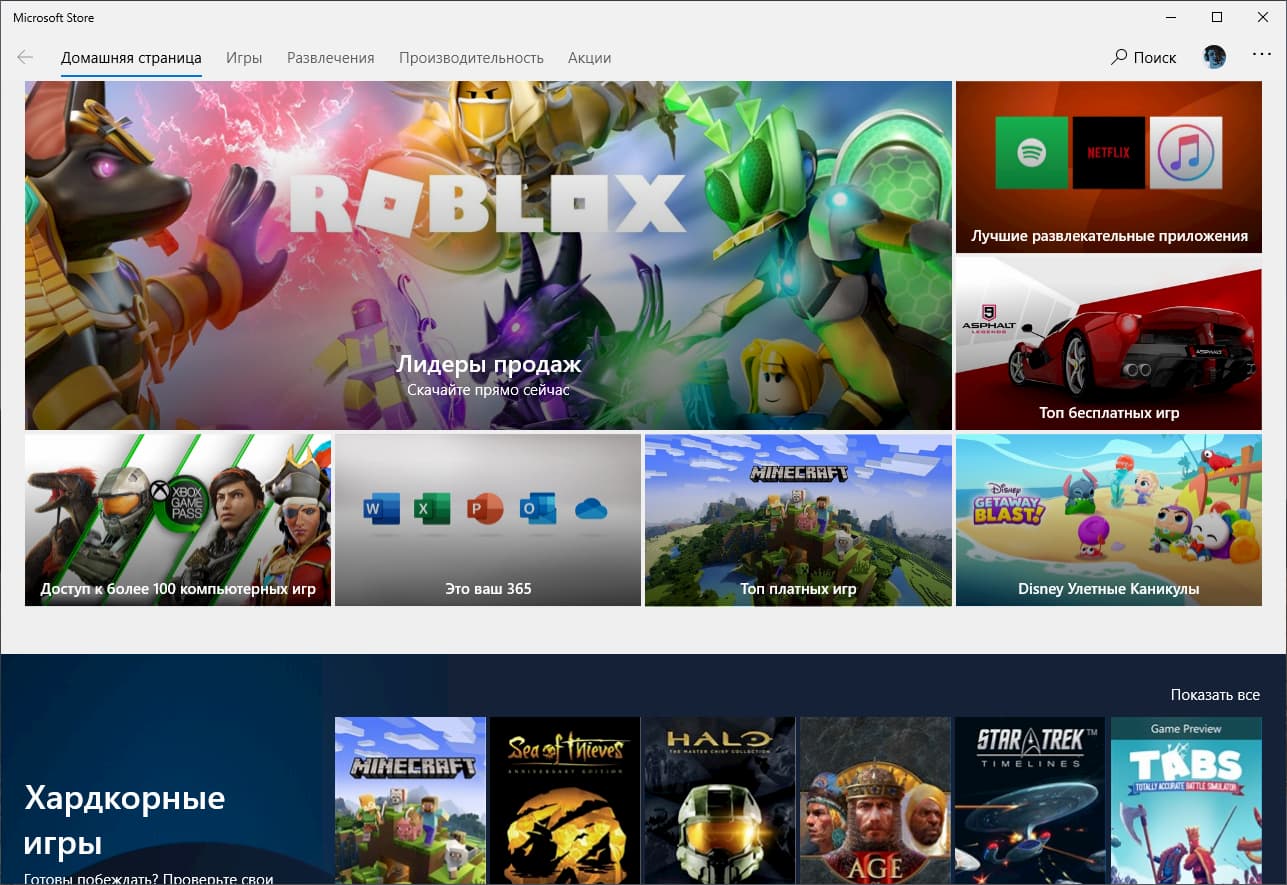This screenshot has height=885, width=1287.
Task: Switch to the Развлечения tab
Action: tap(331, 58)
